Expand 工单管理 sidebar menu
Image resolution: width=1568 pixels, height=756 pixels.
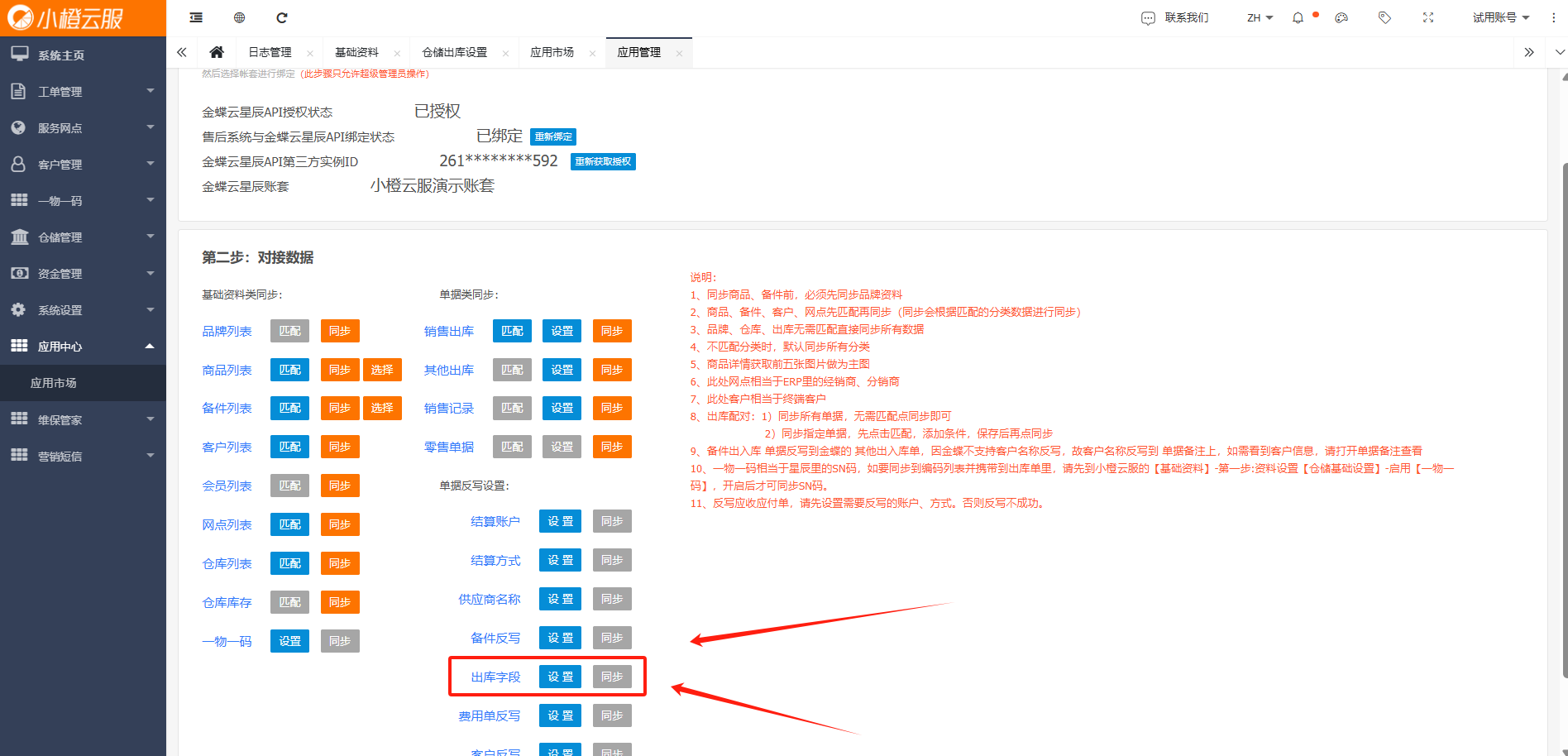[83, 91]
